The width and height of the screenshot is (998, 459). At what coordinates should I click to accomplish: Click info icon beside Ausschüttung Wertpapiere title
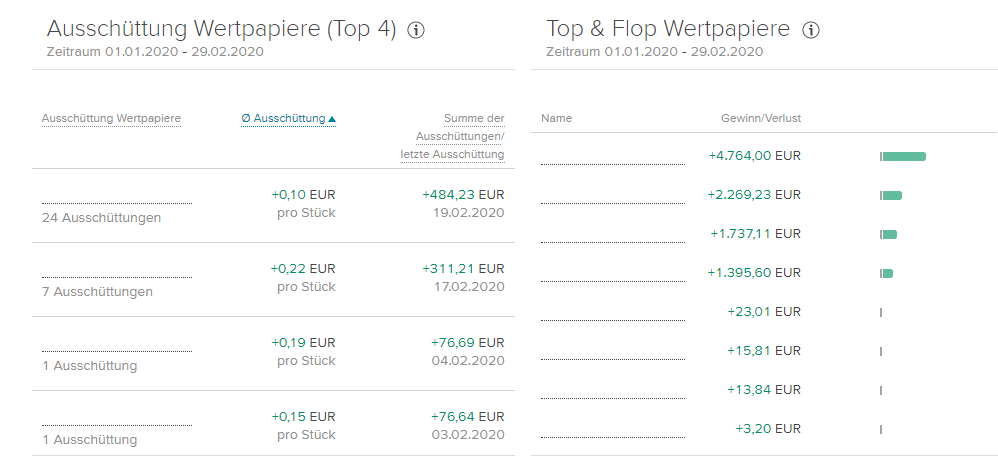417,30
